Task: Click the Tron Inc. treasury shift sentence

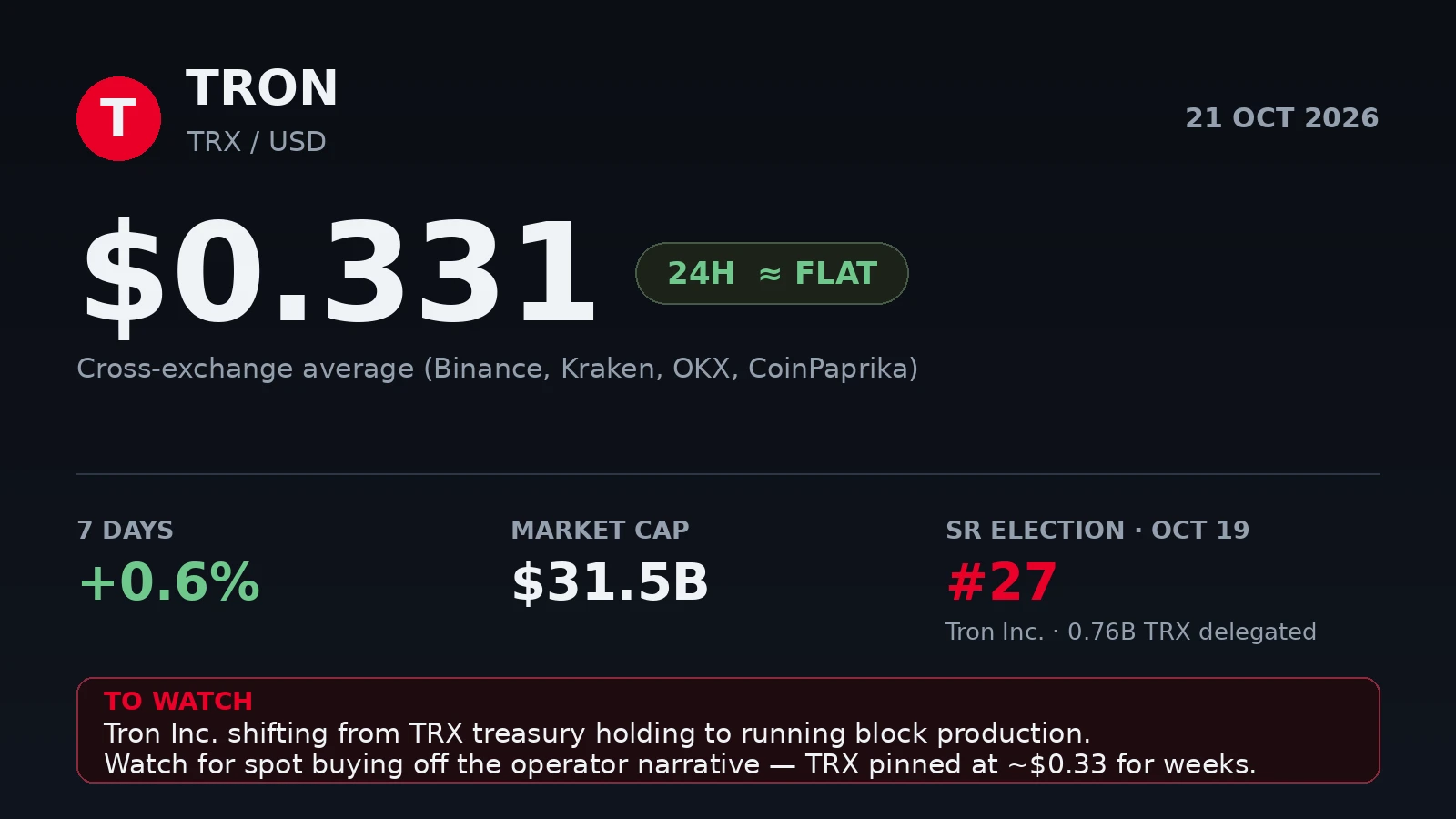Action: pos(597,733)
